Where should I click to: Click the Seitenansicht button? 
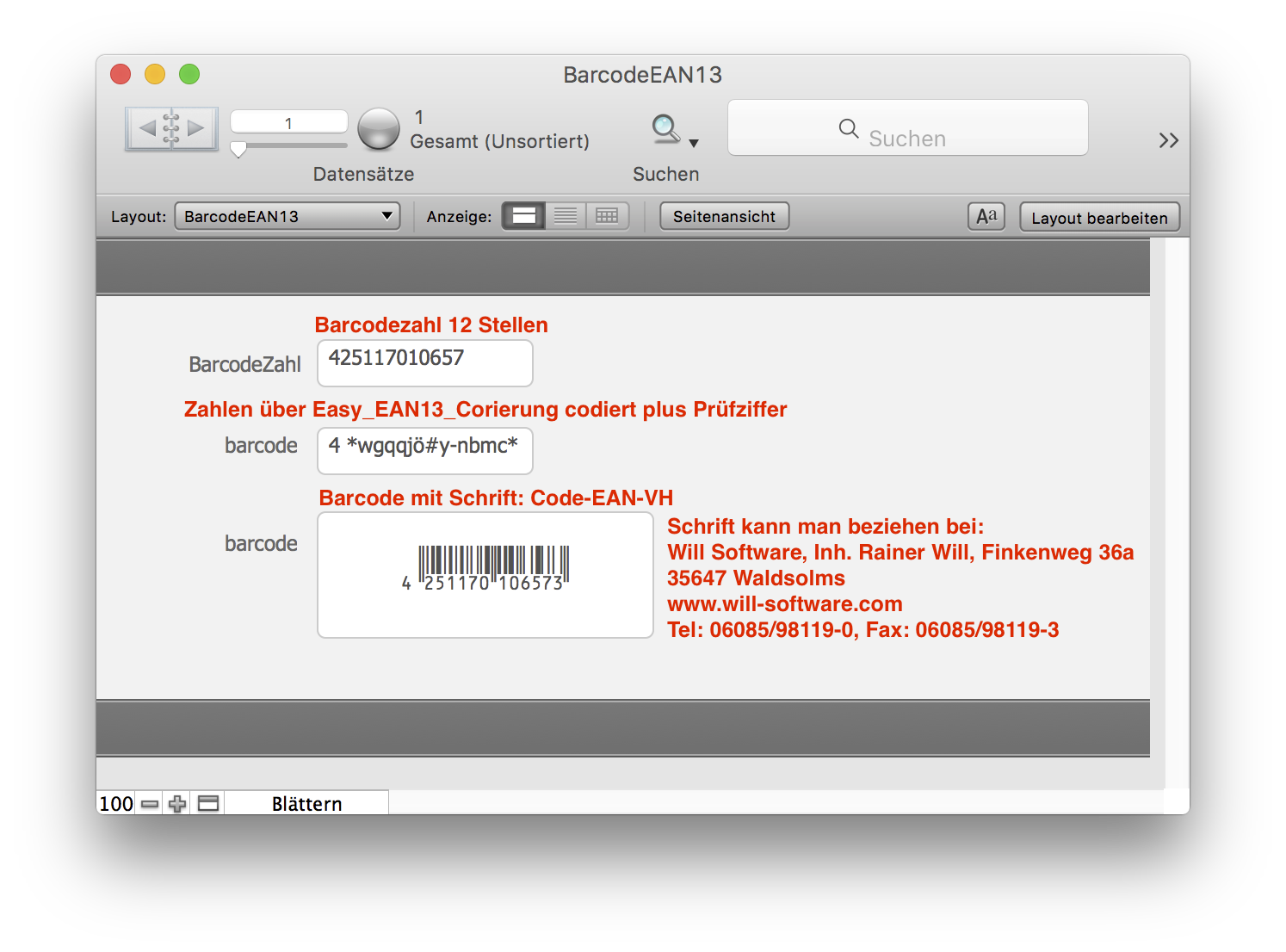coord(724,216)
